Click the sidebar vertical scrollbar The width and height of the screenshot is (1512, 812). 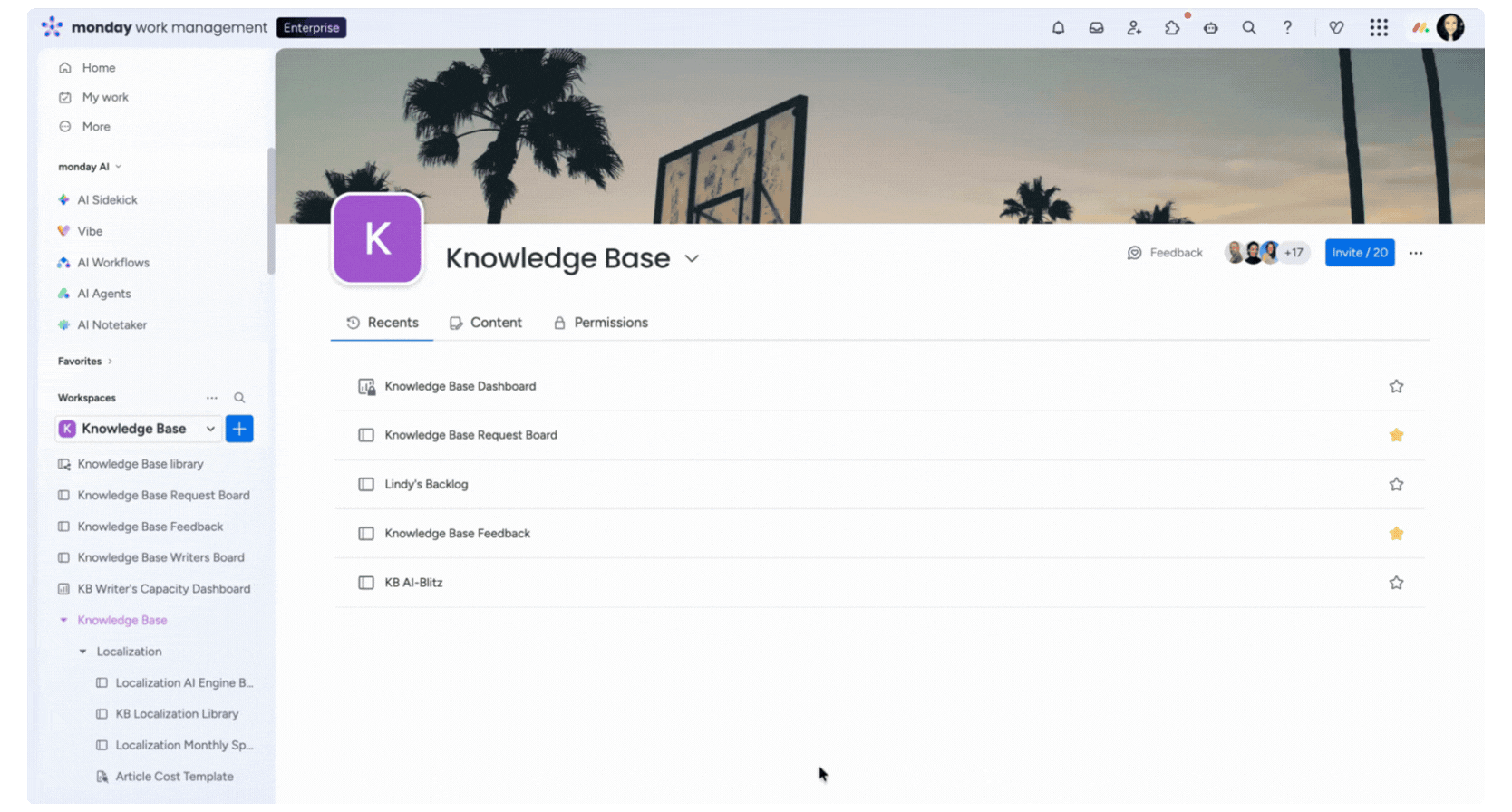(x=270, y=211)
